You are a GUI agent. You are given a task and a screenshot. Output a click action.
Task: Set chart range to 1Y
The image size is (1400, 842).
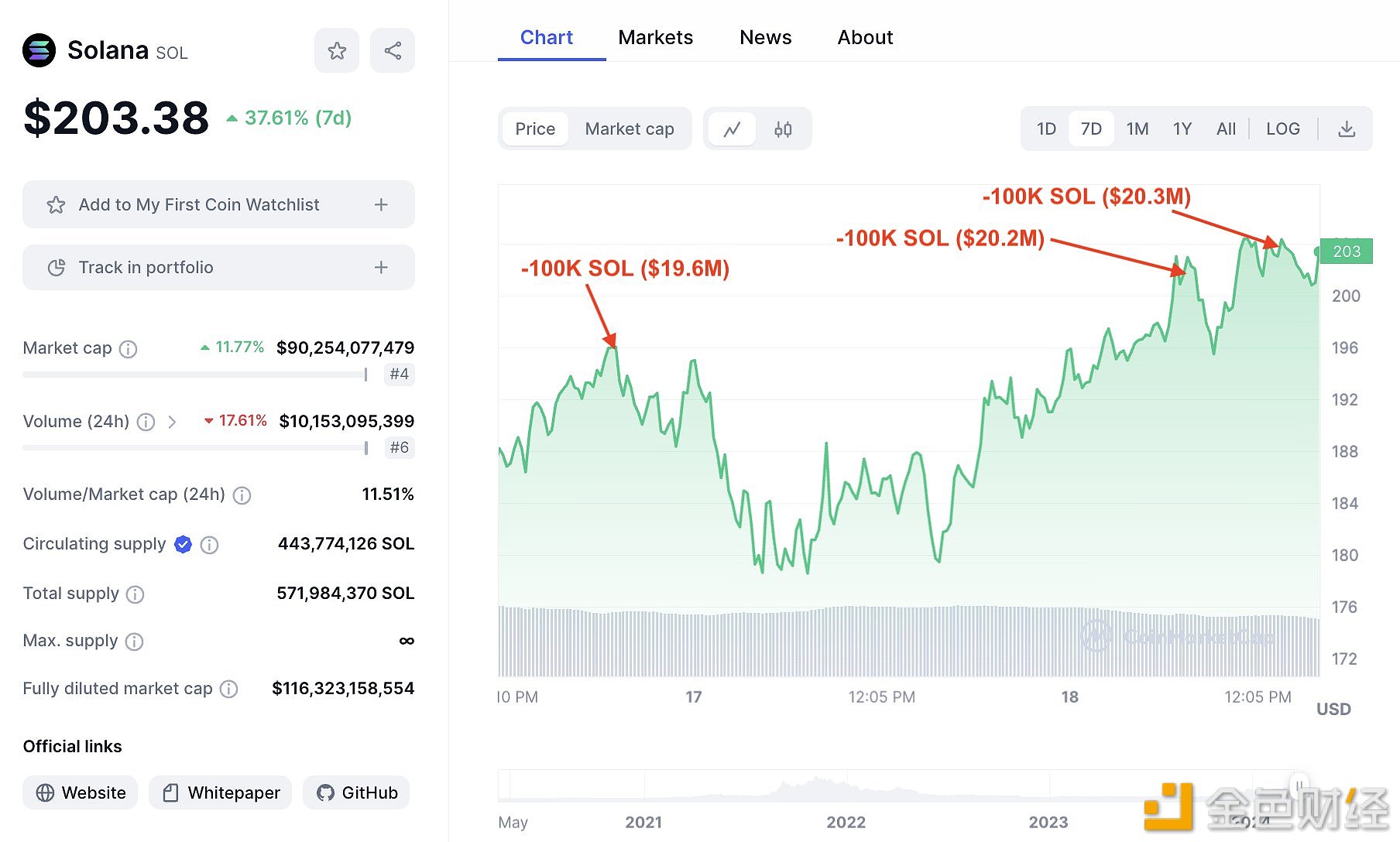pyautogui.click(x=1182, y=129)
